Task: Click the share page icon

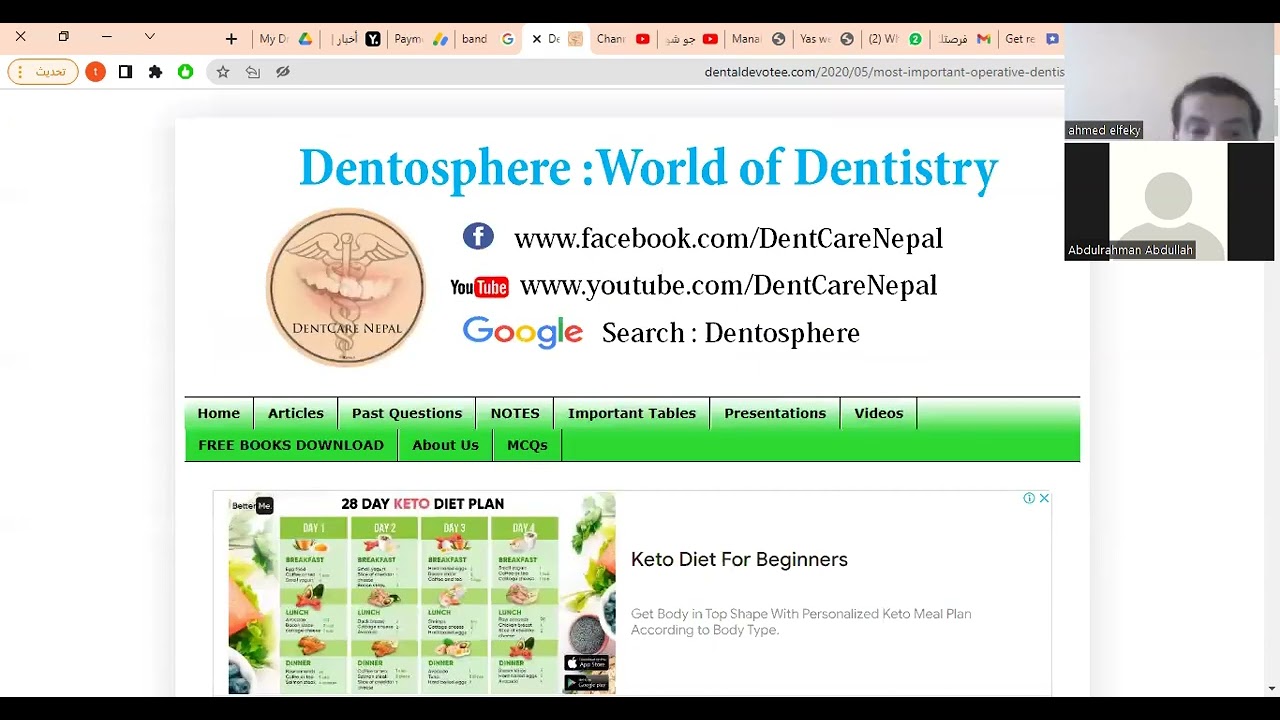Action: [253, 72]
